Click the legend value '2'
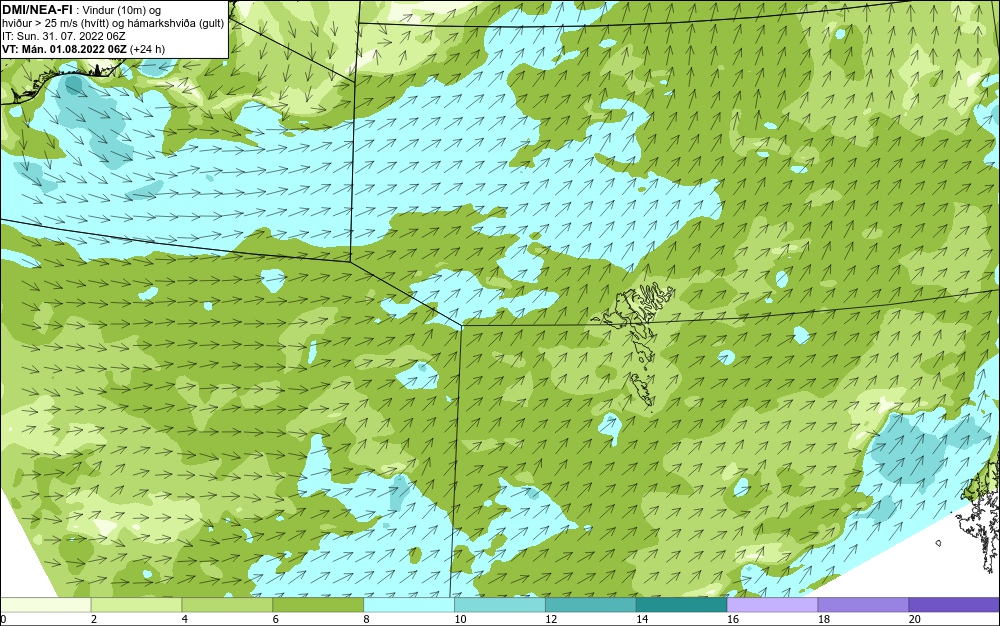1000x626 pixels. pyautogui.click(x=94, y=619)
